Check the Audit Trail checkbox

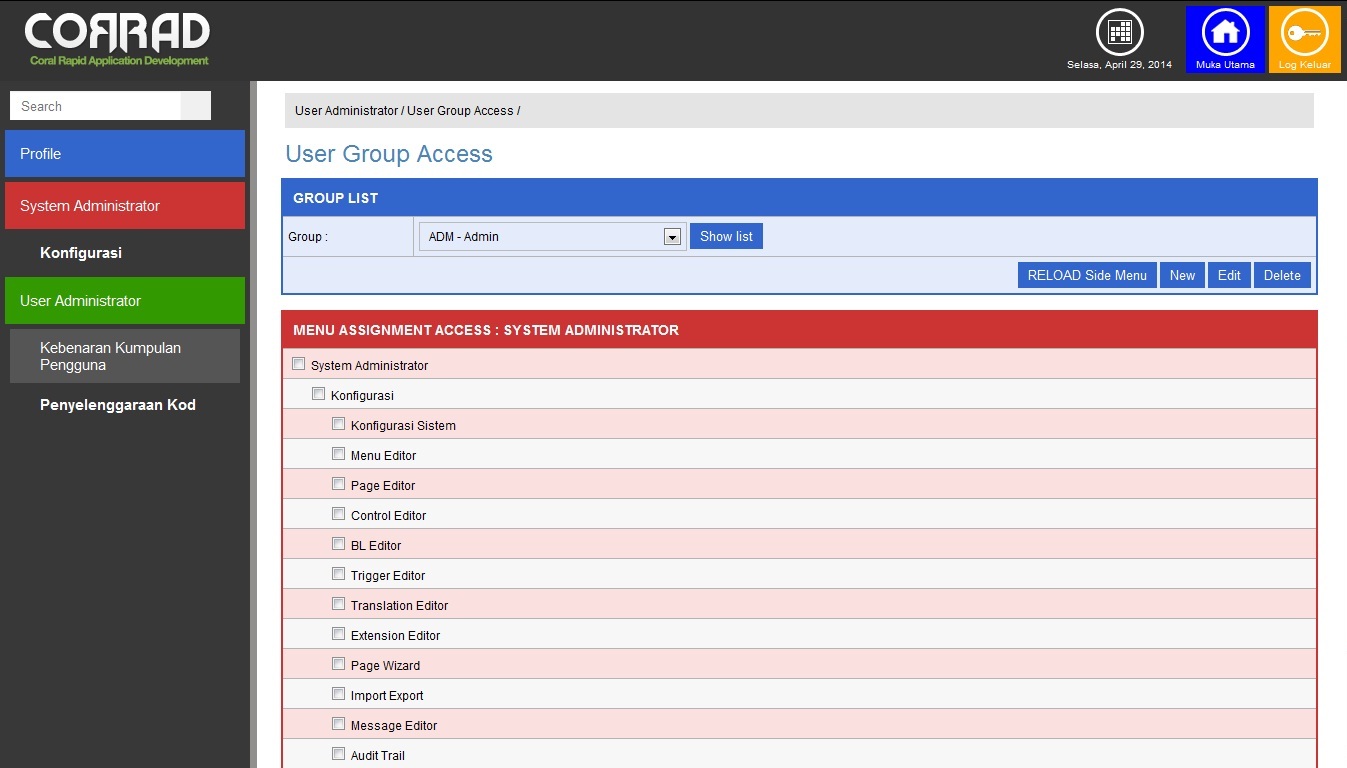point(338,754)
